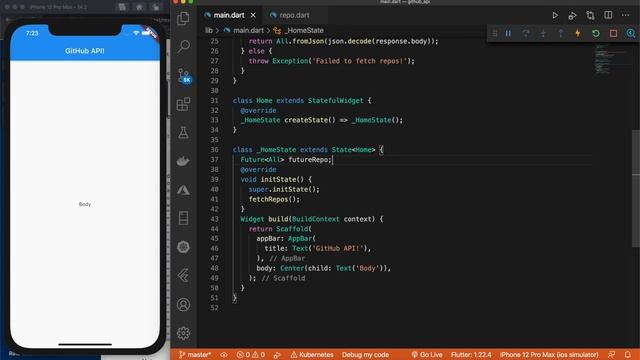Click 'GitHub API!' string on line 46
Viewport: 640px width, 360px height.
pyautogui.click(x=338, y=248)
